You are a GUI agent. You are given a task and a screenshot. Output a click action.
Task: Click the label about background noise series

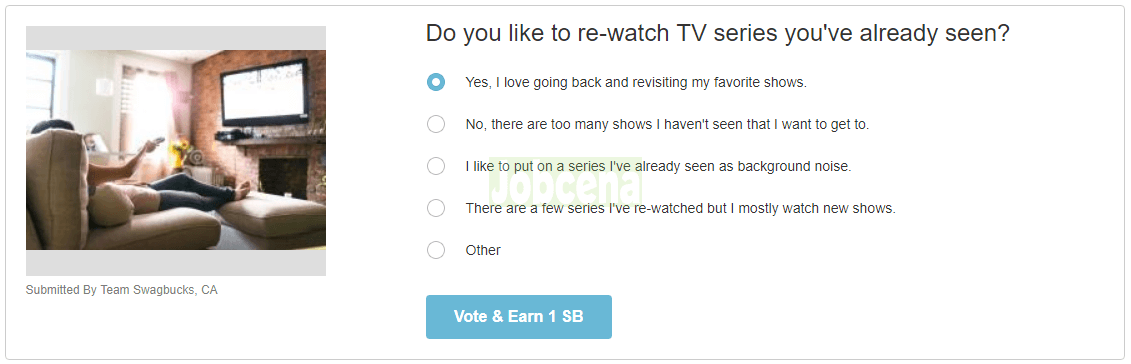point(659,167)
